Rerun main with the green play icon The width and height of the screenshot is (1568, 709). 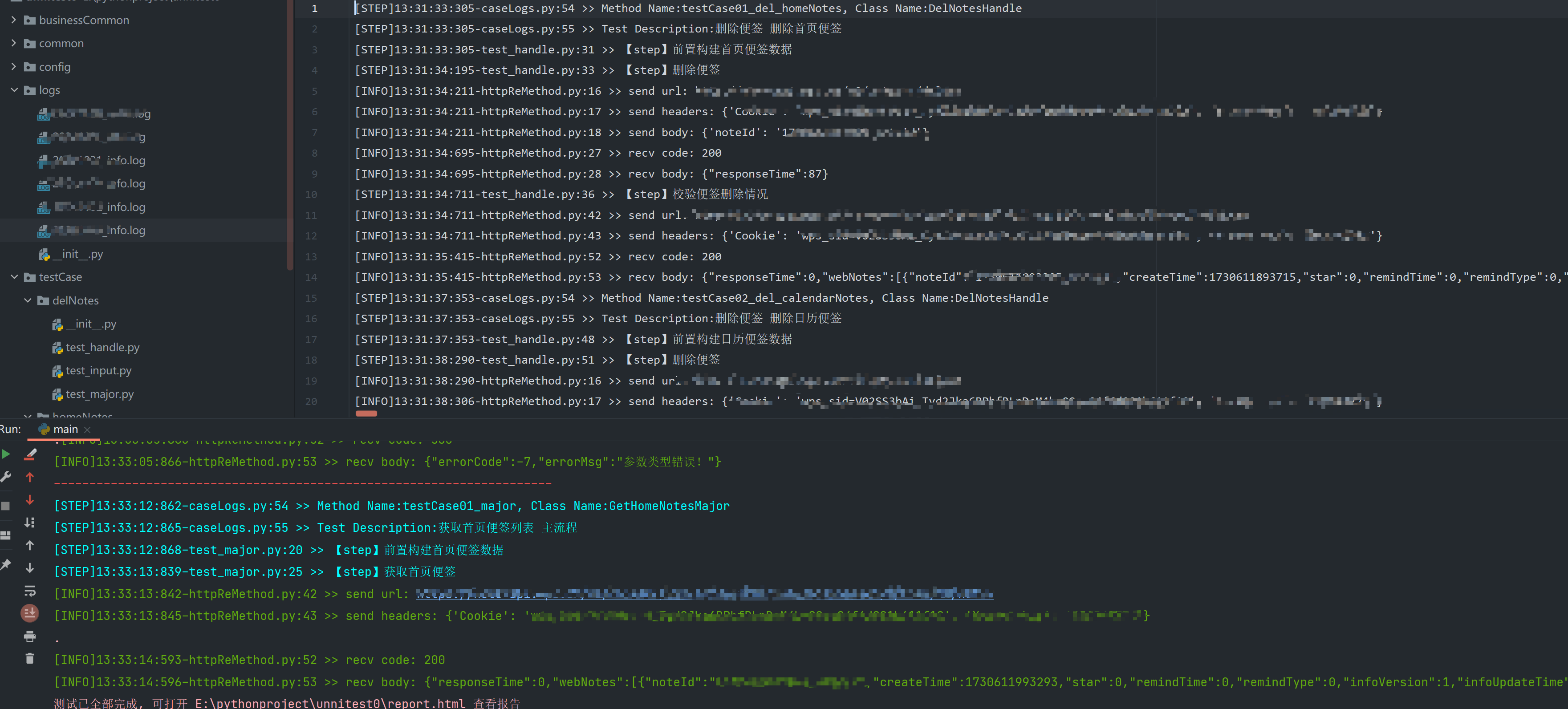click(5, 454)
